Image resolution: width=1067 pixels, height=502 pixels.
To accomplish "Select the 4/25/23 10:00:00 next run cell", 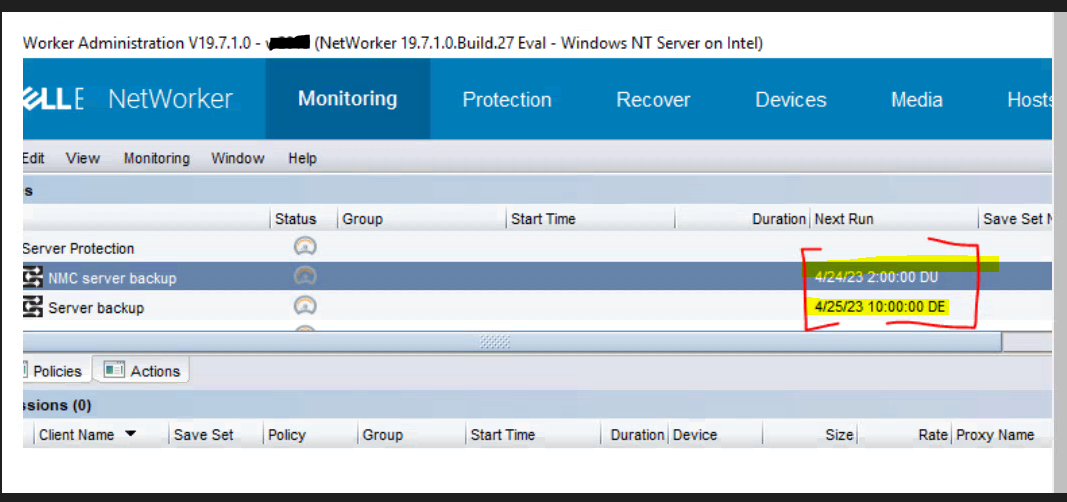I will click(880, 307).
